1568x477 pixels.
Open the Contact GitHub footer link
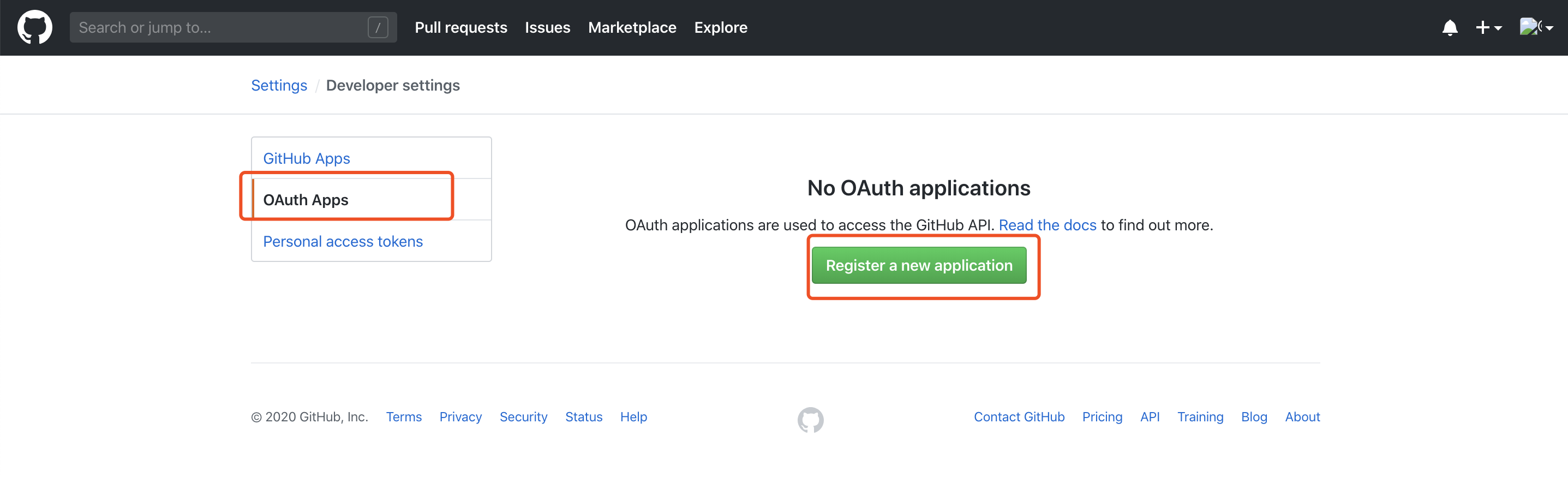point(1019,416)
